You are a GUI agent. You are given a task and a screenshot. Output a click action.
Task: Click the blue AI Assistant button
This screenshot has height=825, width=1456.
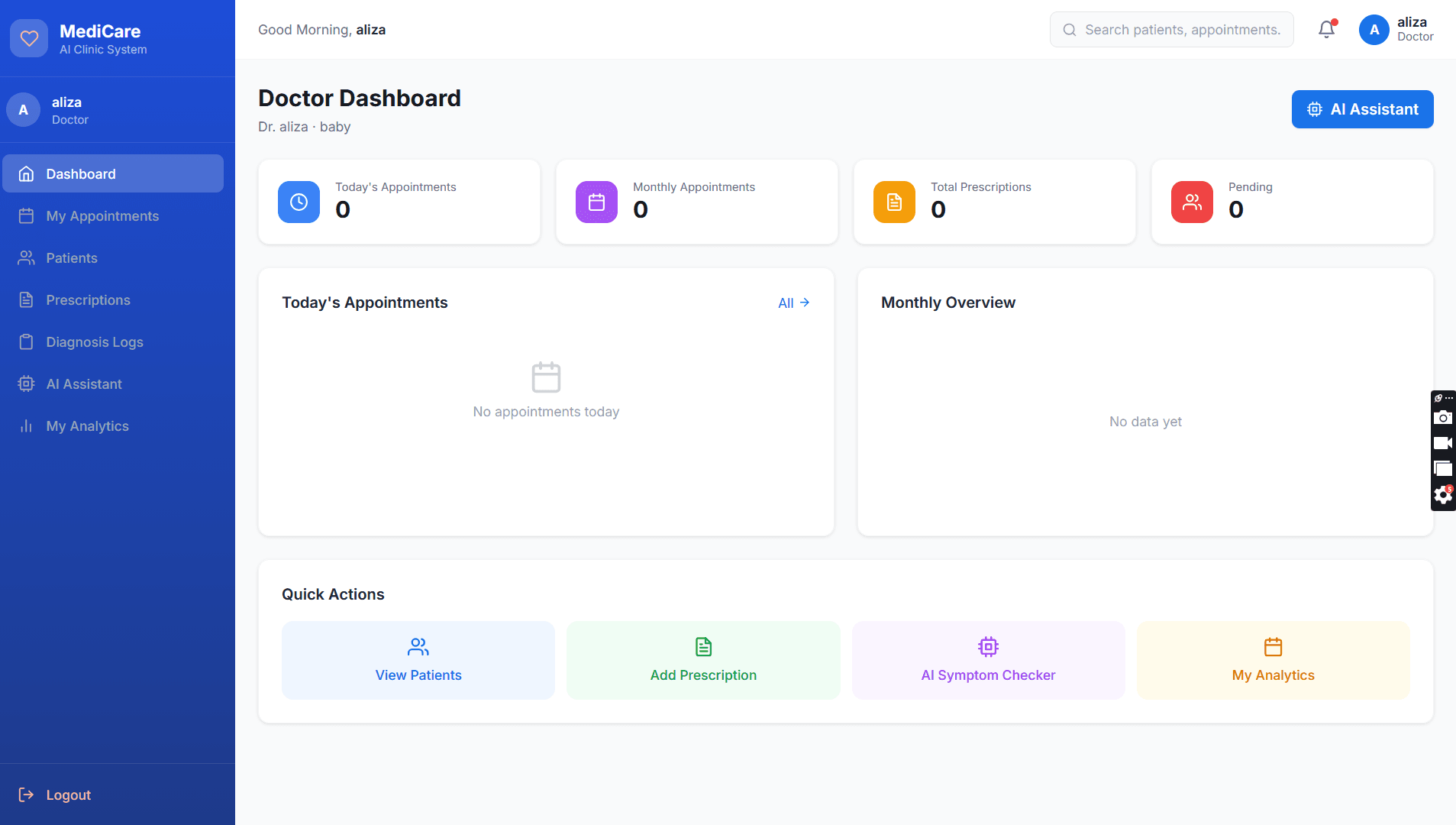pos(1362,109)
